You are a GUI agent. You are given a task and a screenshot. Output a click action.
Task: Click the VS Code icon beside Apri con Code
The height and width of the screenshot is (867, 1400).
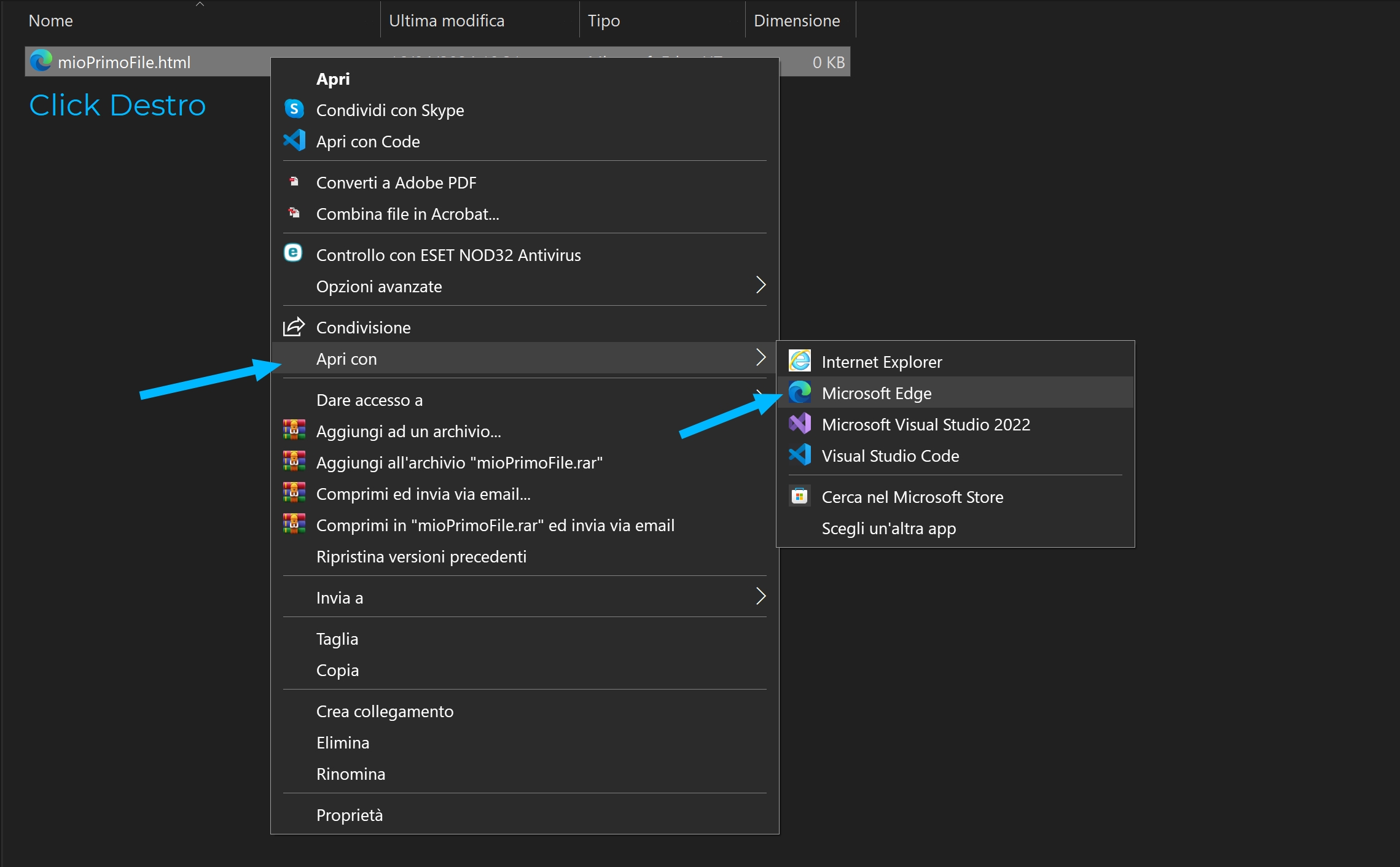click(294, 141)
